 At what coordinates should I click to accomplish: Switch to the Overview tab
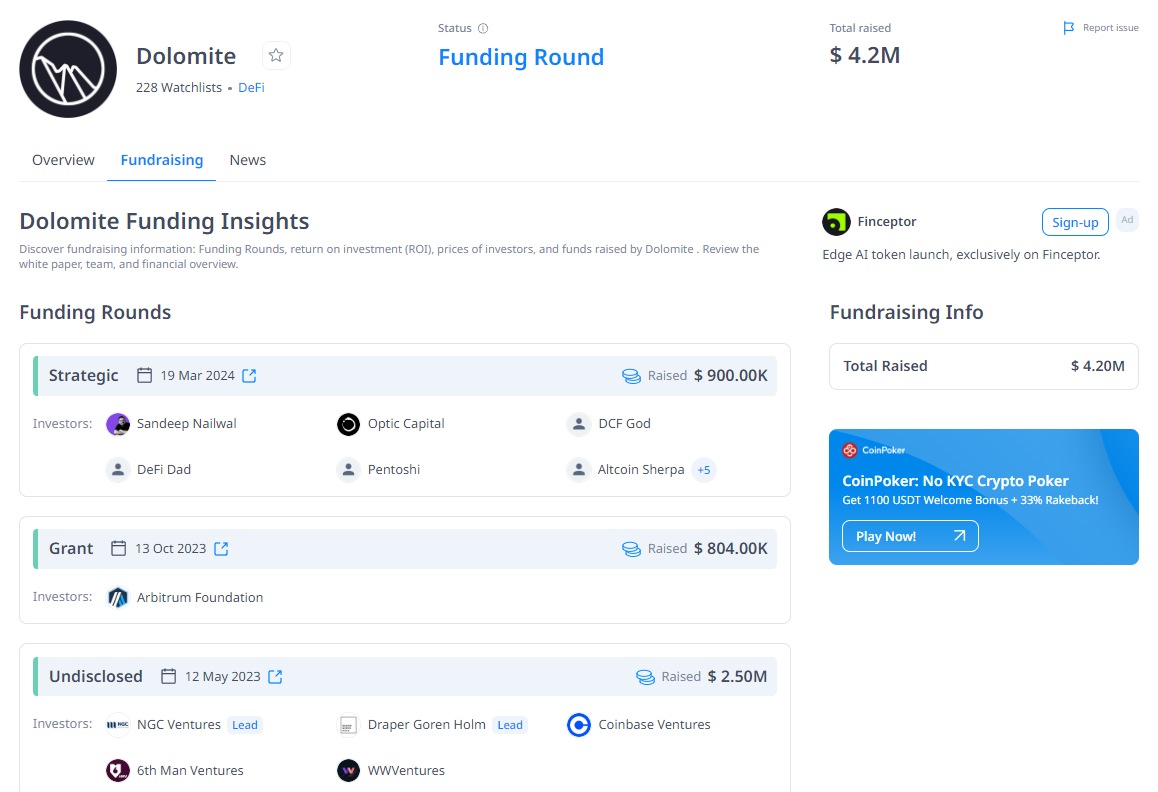(64, 160)
